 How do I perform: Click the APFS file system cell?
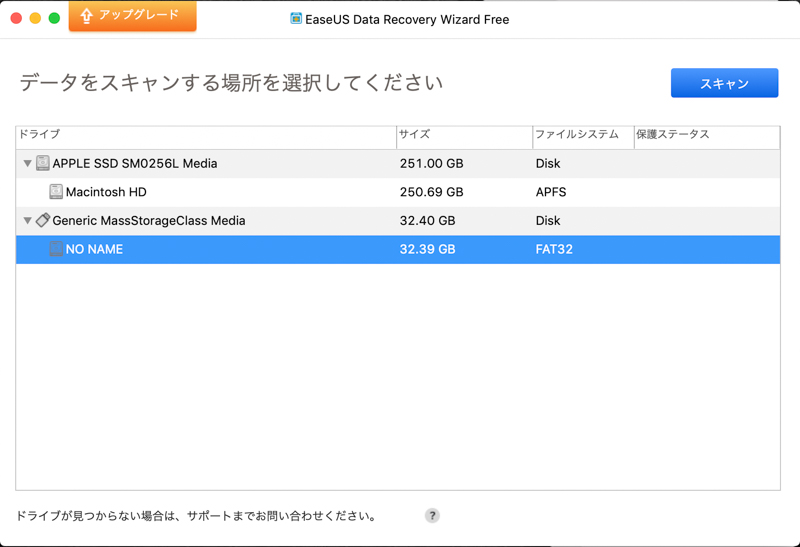[551, 192]
